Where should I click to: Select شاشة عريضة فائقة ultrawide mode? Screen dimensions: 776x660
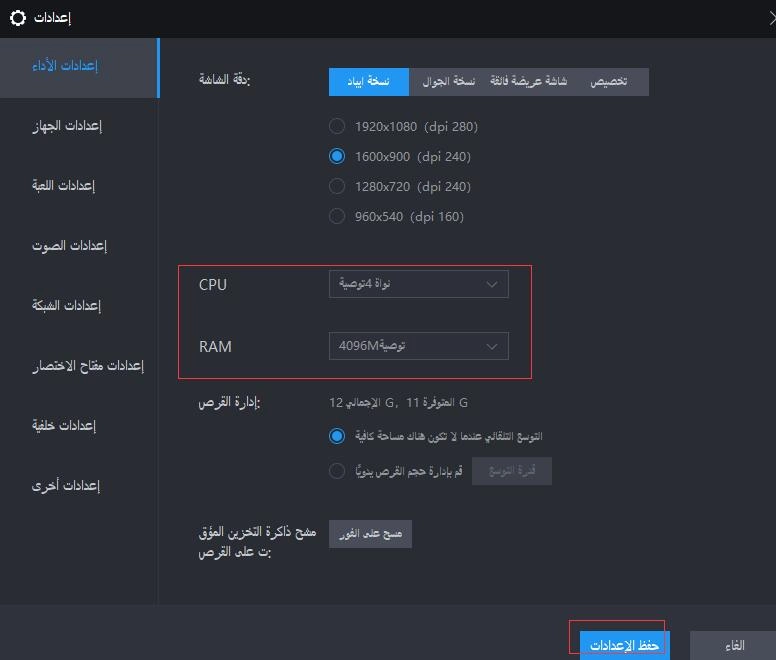[x=529, y=82]
